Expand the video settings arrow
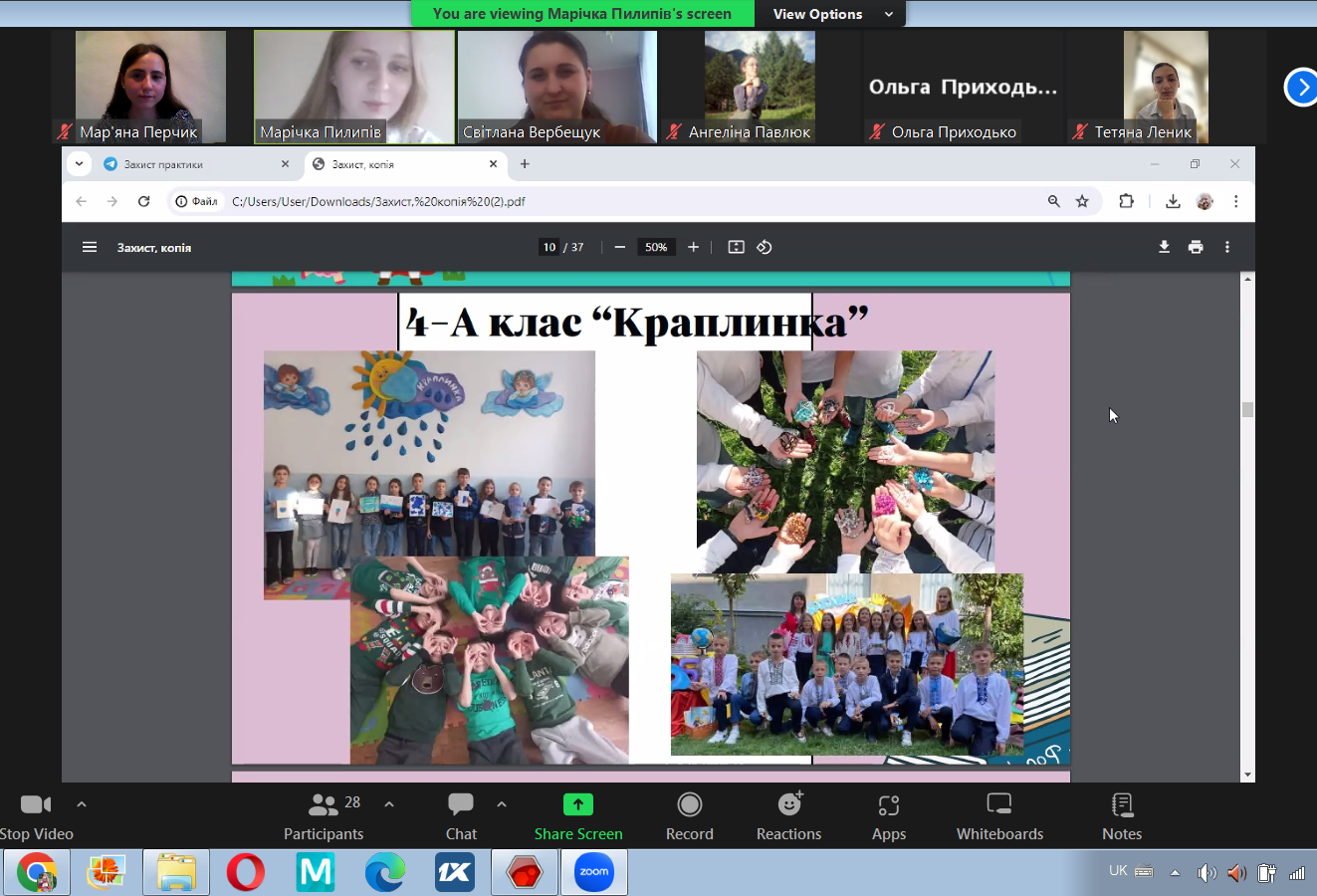This screenshot has width=1317, height=896. [x=82, y=804]
